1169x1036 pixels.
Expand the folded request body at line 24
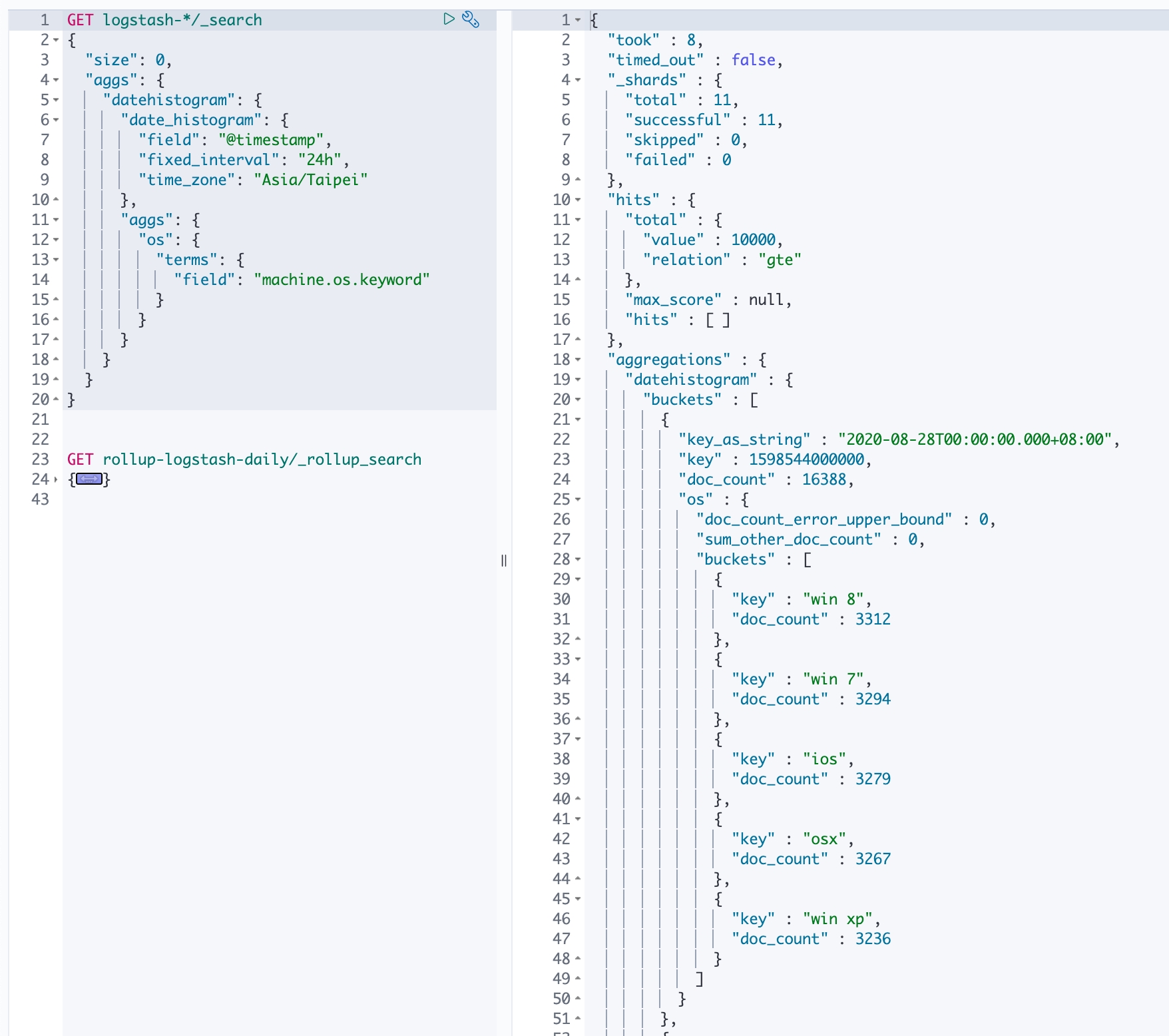pyautogui.click(x=56, y=479)
